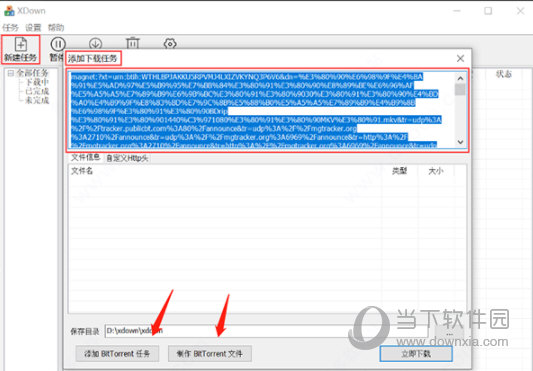The width and height of the screenshot is (533, 371).
Task: Click the 保存目录 path input field
Action: [x=265, y=331]
